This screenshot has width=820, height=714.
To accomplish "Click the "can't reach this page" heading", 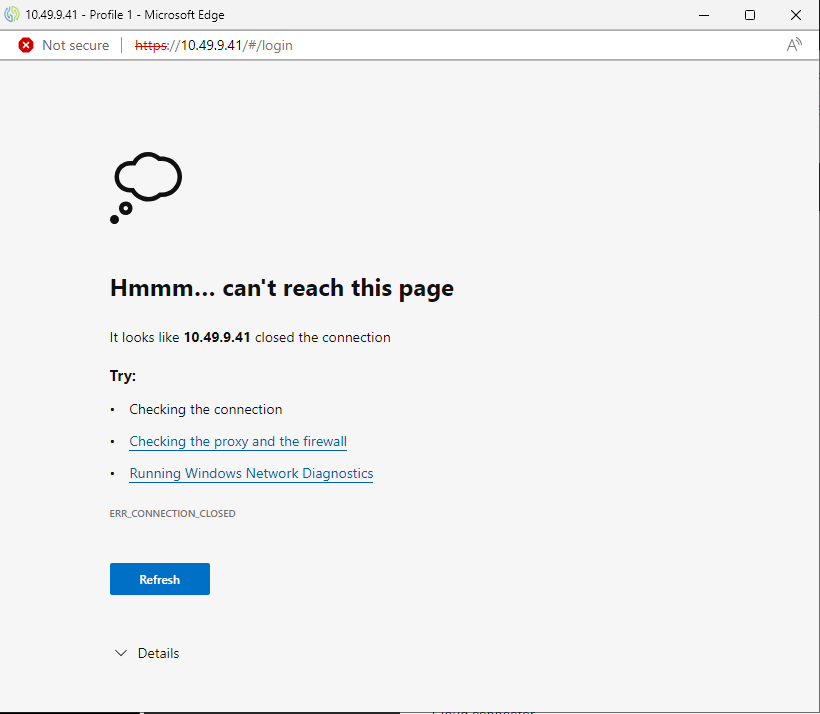I will [x=281, y=288].
